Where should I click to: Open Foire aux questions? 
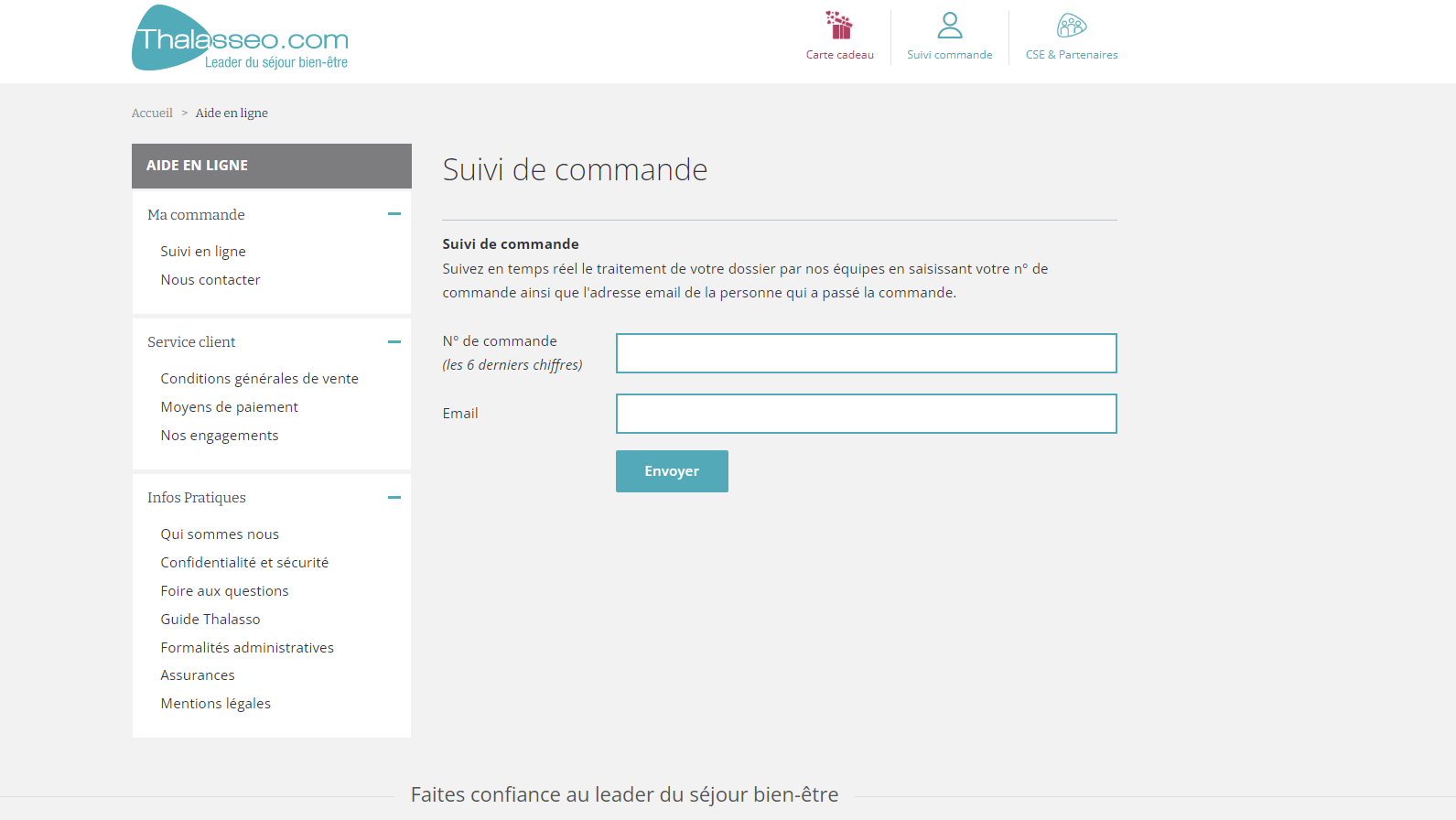pos(225,591)
